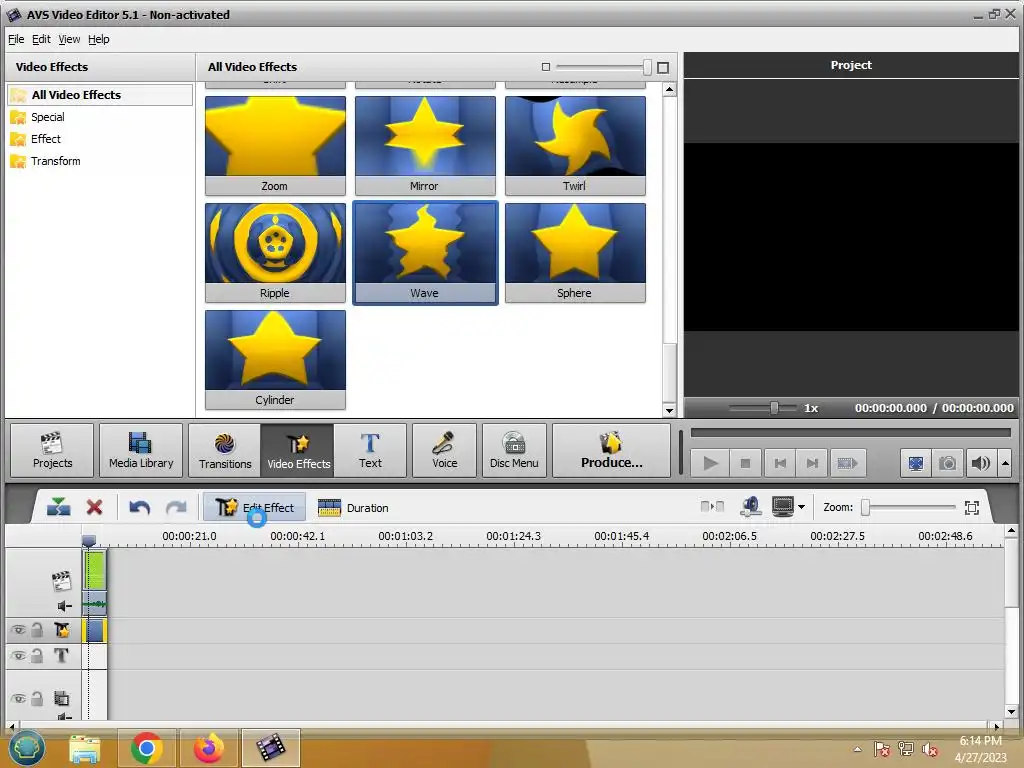Image resolution: width=1024 pixels, height=768 pixels.
Task: Toggle visibility eye of video effects track
Action: pos(18,630)
